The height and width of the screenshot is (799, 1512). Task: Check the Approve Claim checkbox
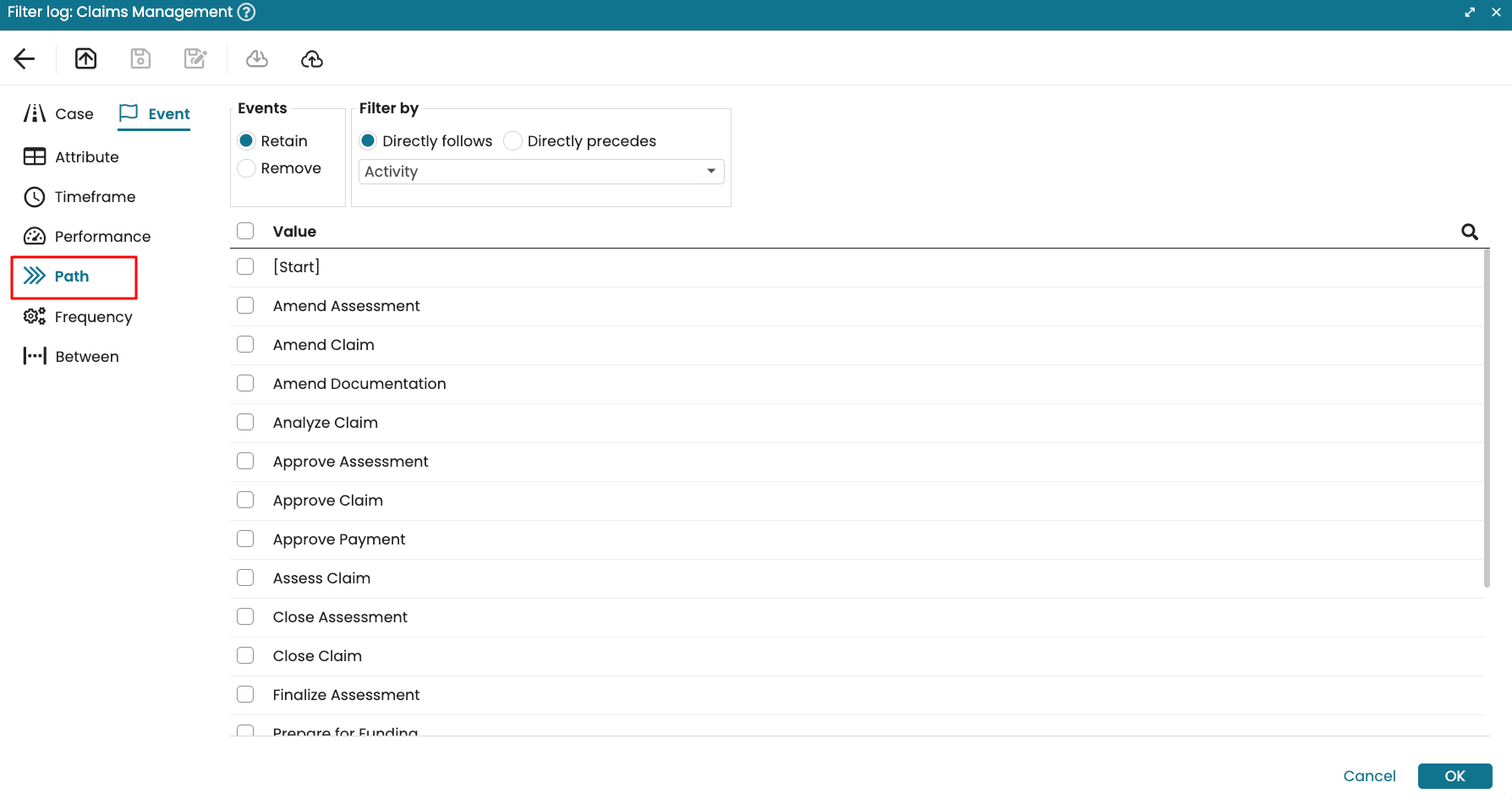[x=245, y=501]
